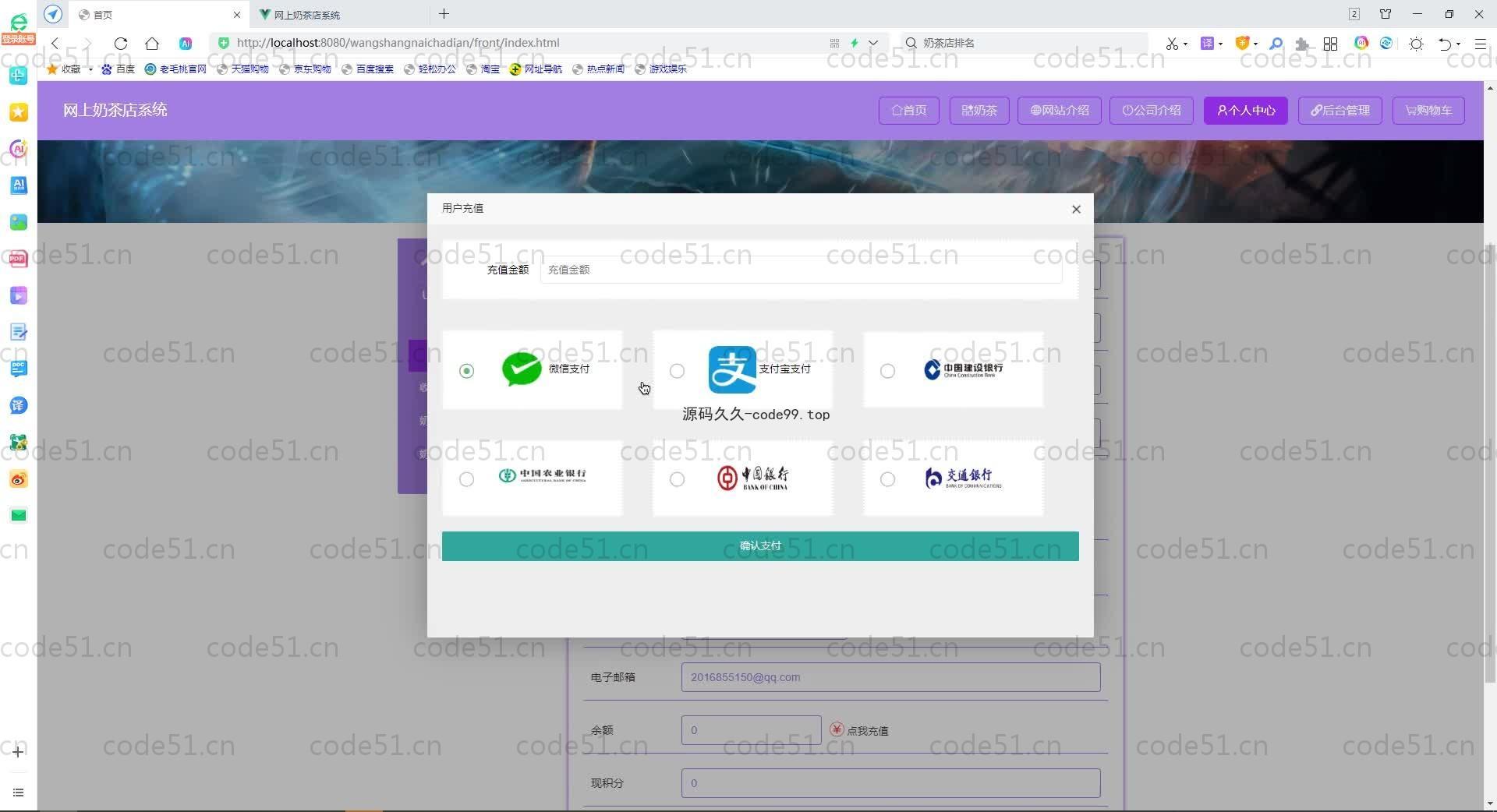Click the 点我充值 recharge link
Screen dimensions: 1497x812
coord(867,731)
